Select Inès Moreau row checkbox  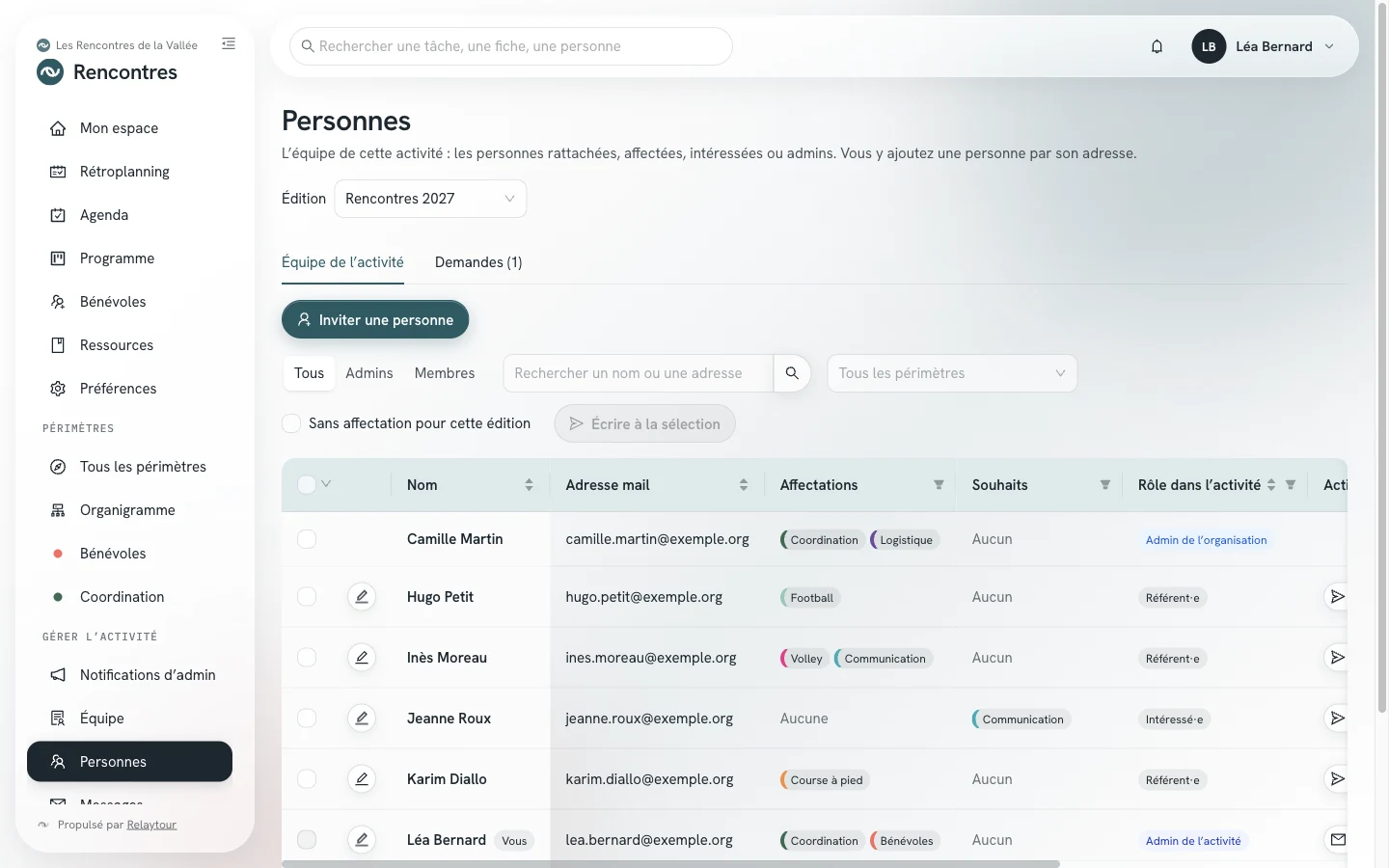click(307, 658)
